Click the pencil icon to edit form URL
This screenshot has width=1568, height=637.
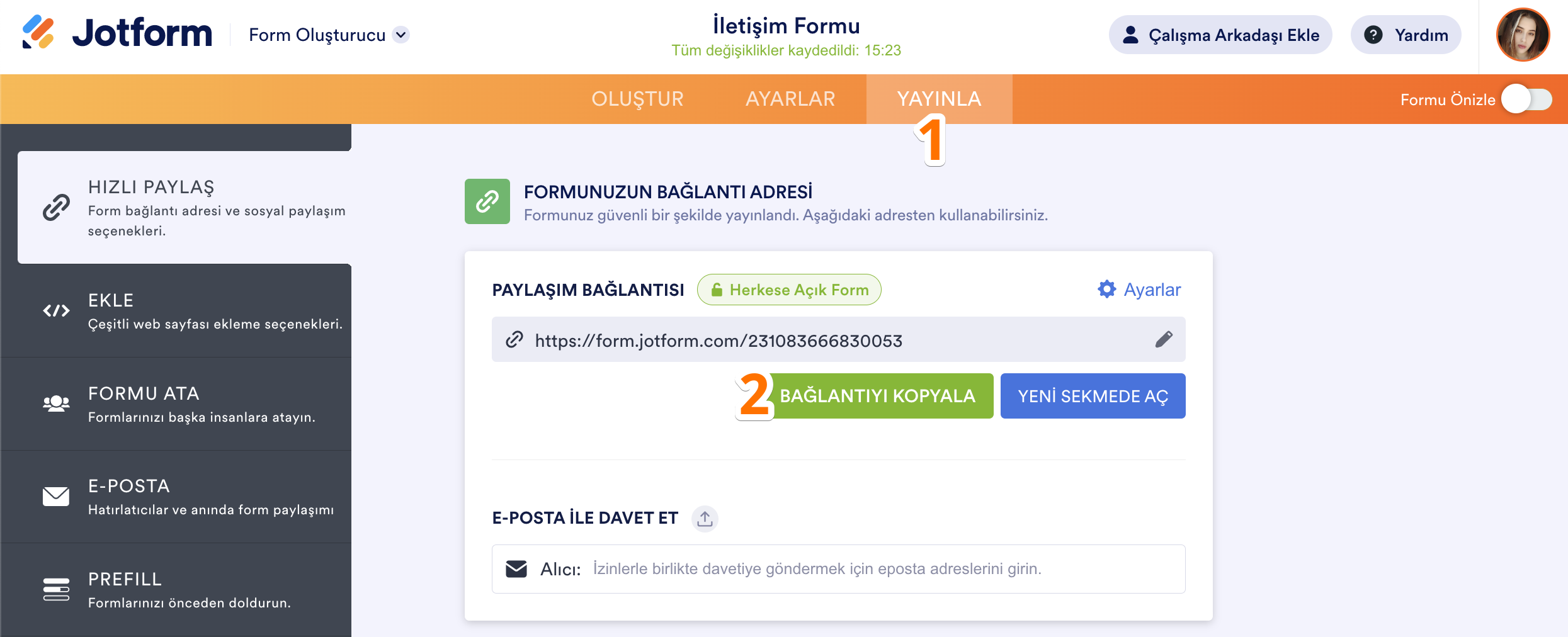[1164, 340]
